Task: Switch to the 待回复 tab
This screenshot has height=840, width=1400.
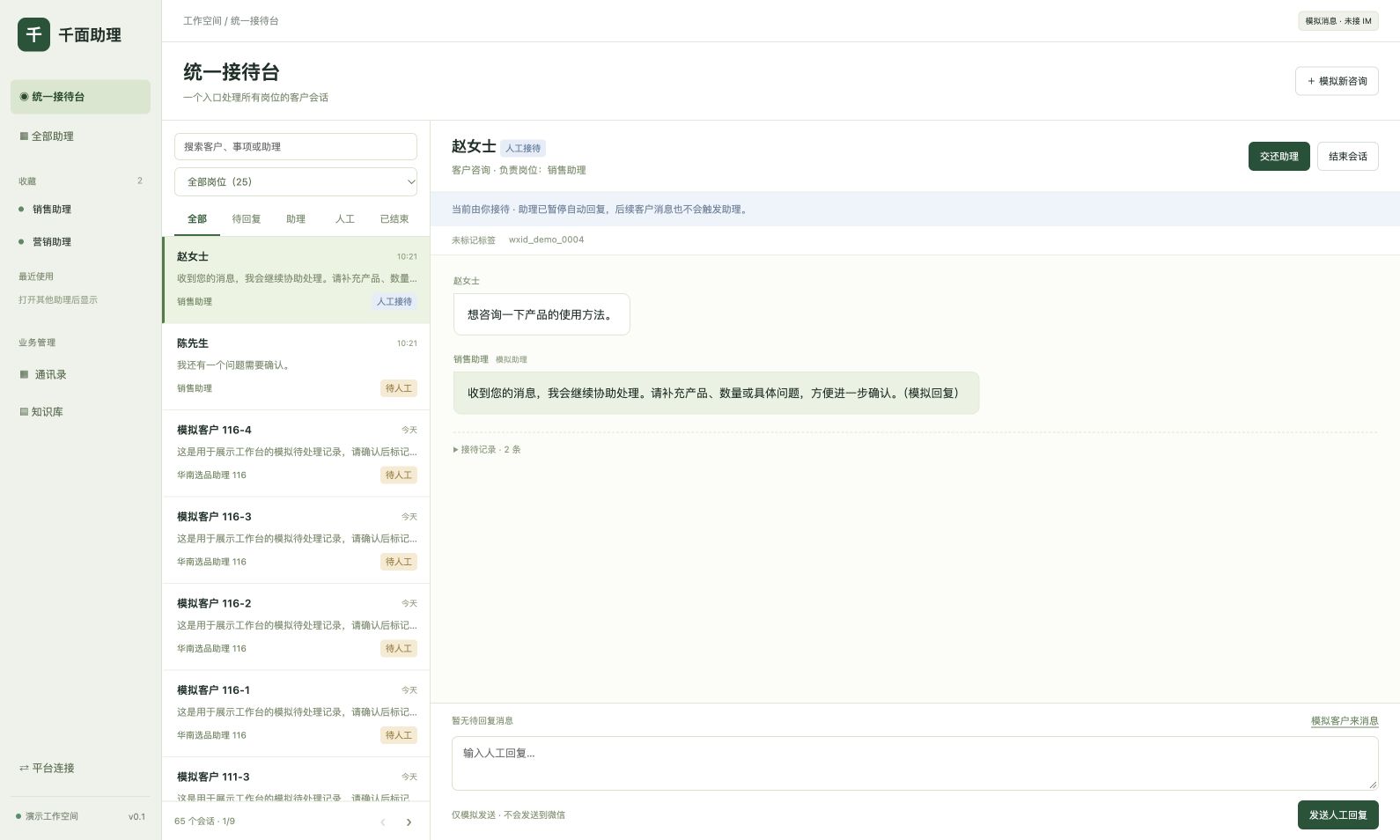Action: point(247,219)
